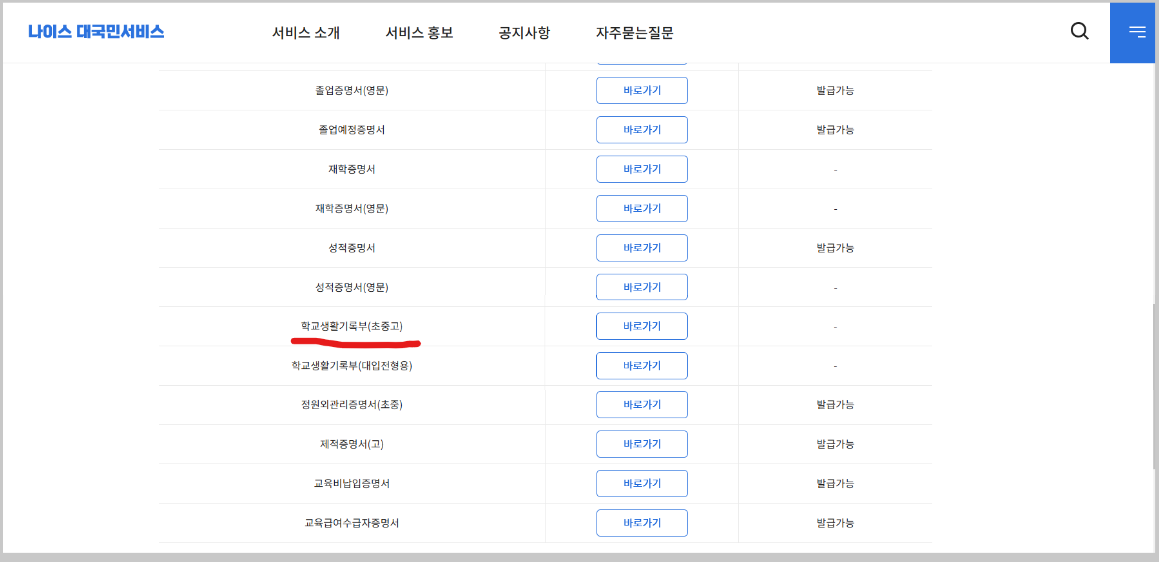
Task: Select the 재학증명서 label
Action: tap(352, 169)
